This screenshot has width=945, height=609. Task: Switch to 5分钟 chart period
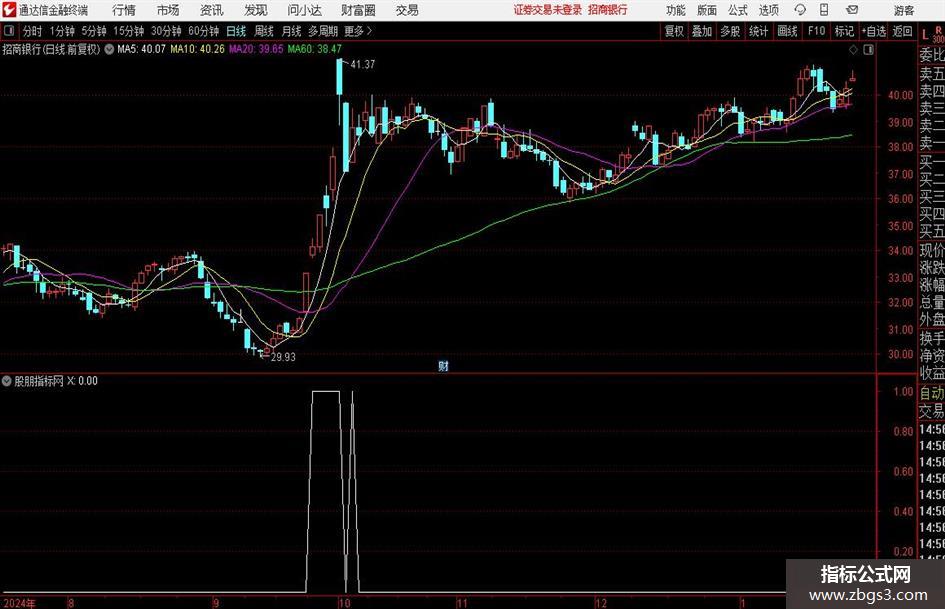(94, 31)
